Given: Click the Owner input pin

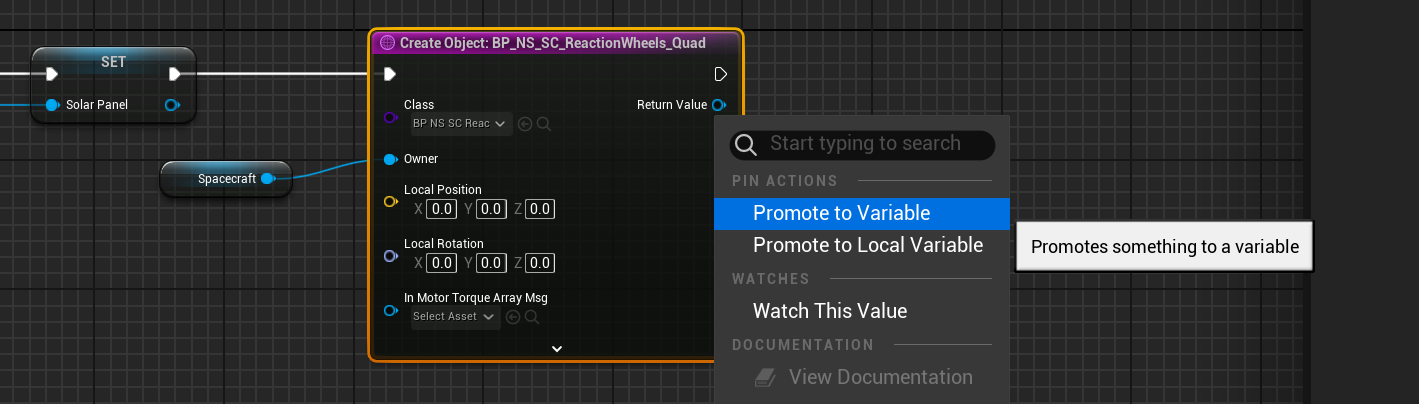Looking at the screenshot, I should coord(390,159).
